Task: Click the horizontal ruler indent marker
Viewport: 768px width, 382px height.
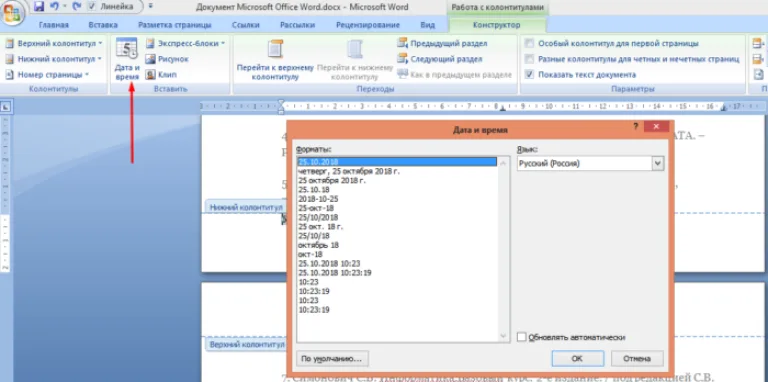Action: 281,106
